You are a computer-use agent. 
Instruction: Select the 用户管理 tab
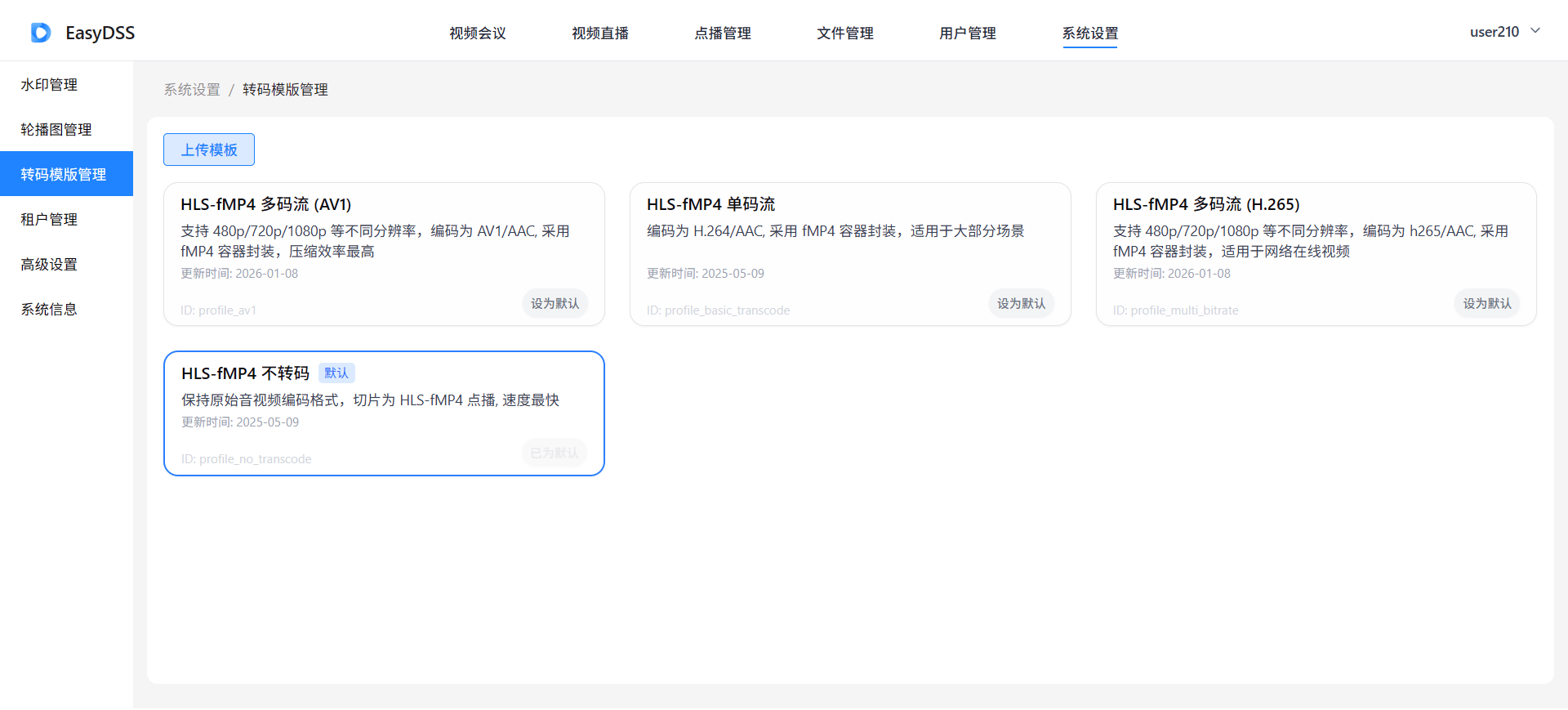click(968, 33)
